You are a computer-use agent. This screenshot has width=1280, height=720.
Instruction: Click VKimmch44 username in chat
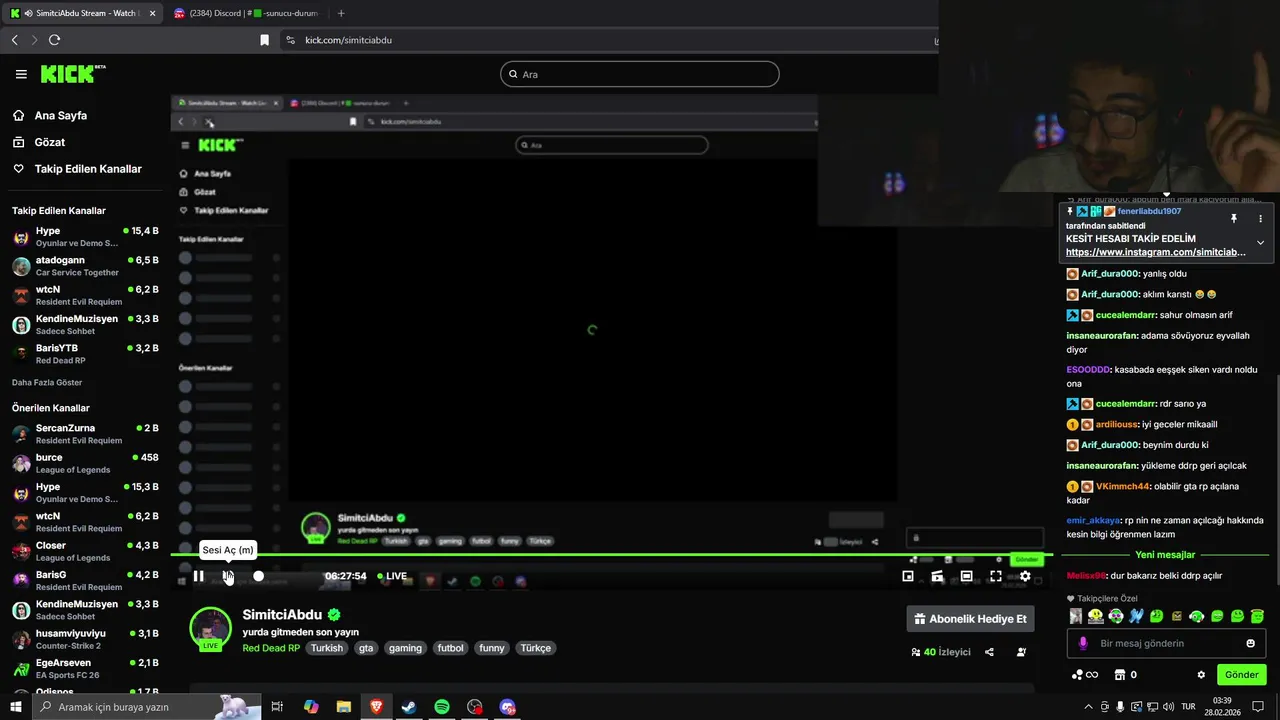(x=1123, y=486)
